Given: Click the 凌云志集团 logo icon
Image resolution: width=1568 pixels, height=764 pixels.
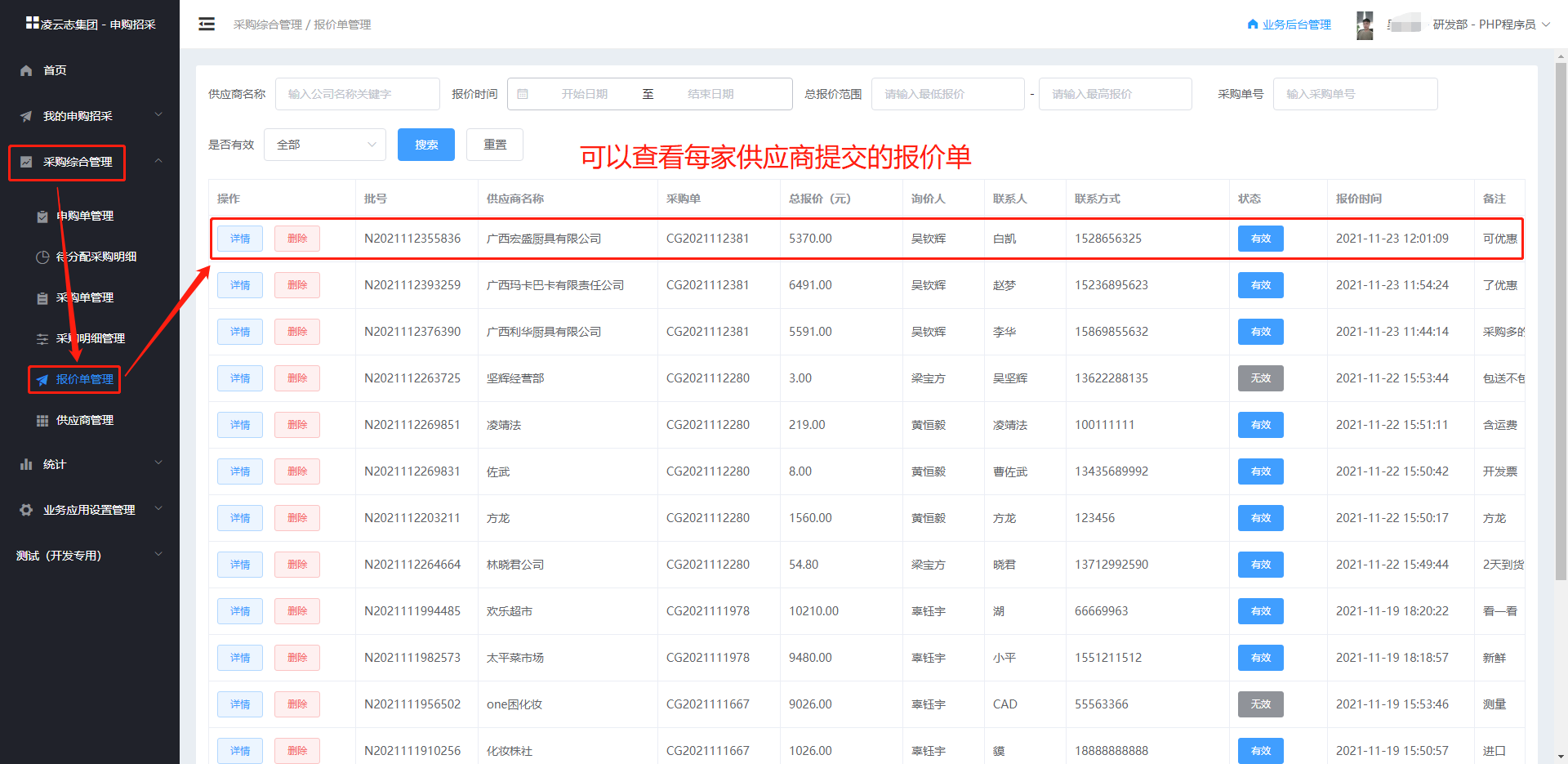Looking at the screenshot, I should pyautogui.click(x=32, y=23).
